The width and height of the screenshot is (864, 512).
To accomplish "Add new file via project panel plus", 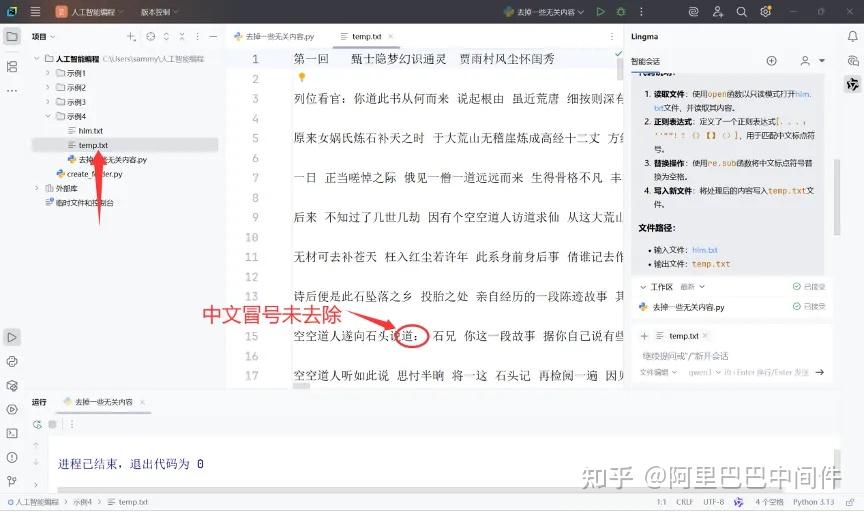I will [x=131, y=36].
